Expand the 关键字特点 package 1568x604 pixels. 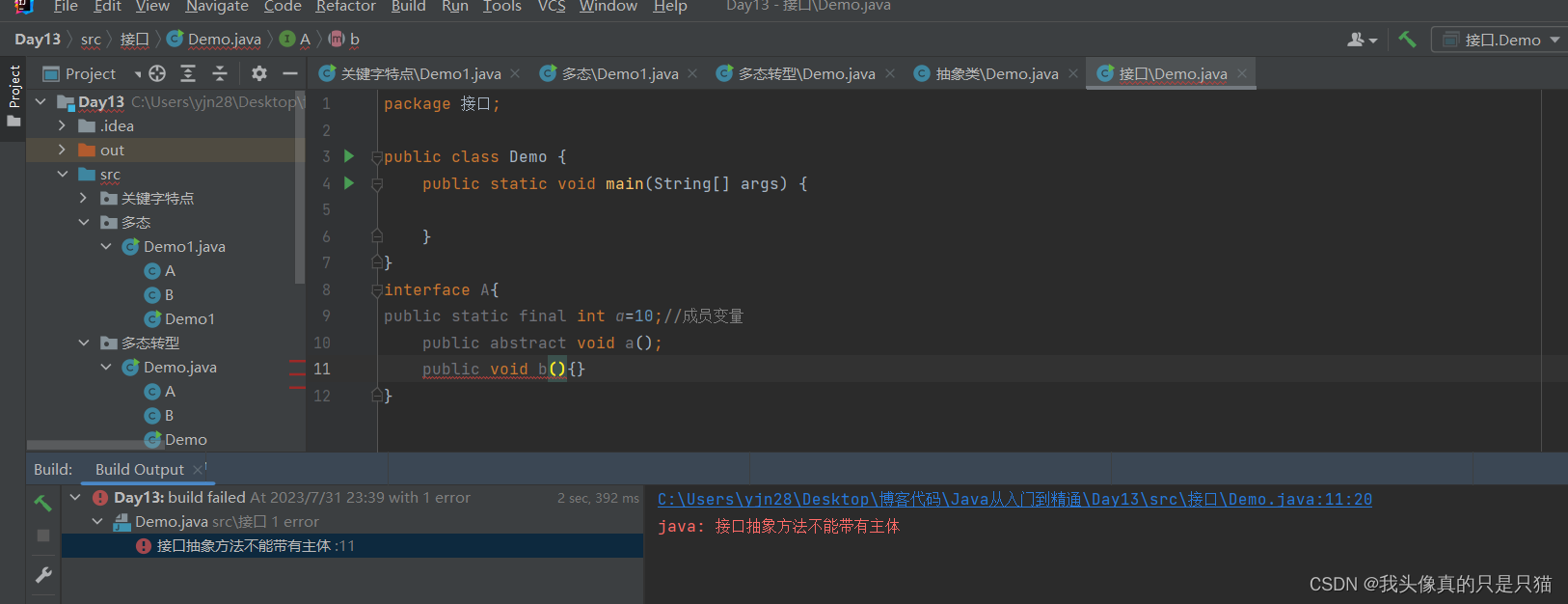pyautogui.click(x=84, y=198)
